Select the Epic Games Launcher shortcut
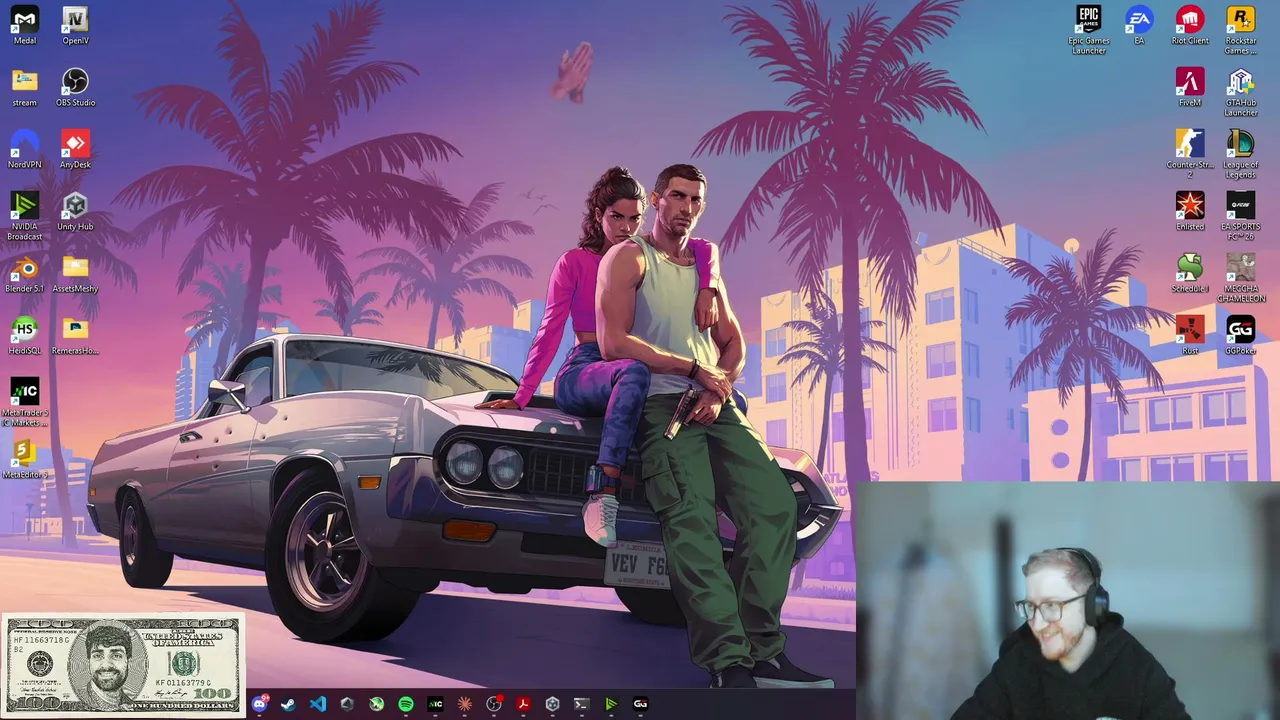Screen dimensions: 1280x720 click(1089, 31)
